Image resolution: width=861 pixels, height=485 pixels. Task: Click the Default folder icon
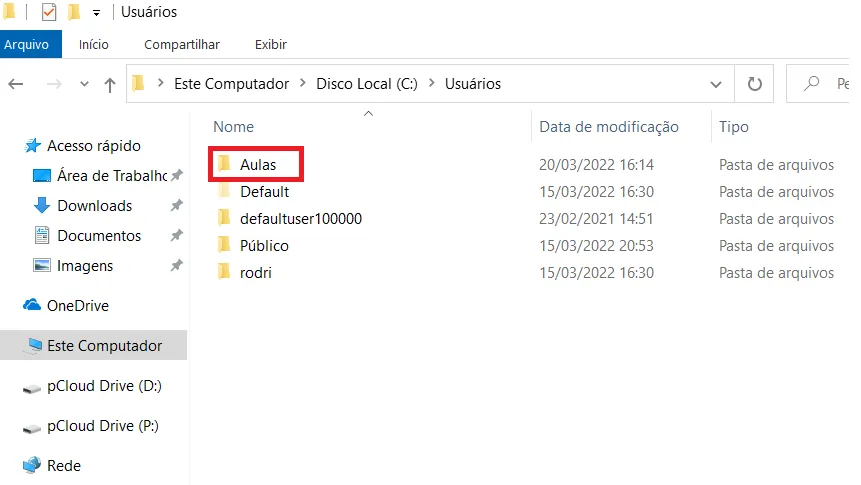pos(224,191)
